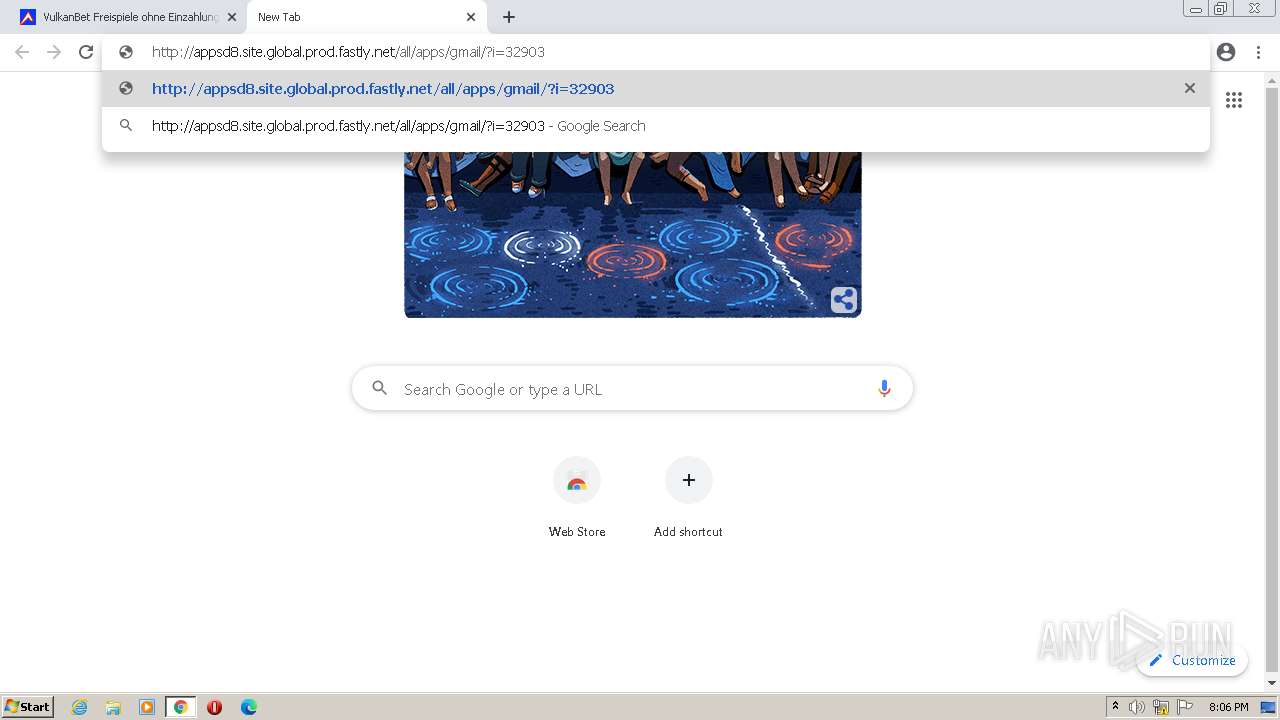1280x720 pixels.
Task: Choose the Google Search suggestion for the URL
Action: pos(655,126)
